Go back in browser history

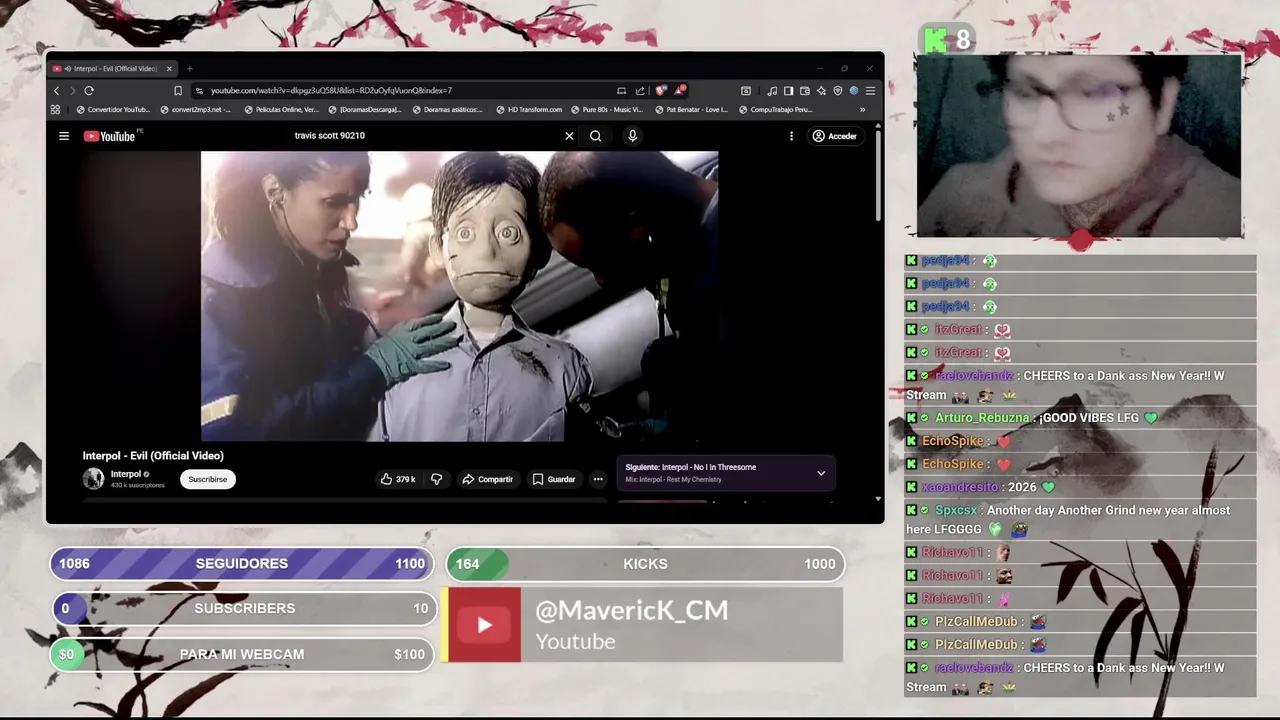point(56,90)
